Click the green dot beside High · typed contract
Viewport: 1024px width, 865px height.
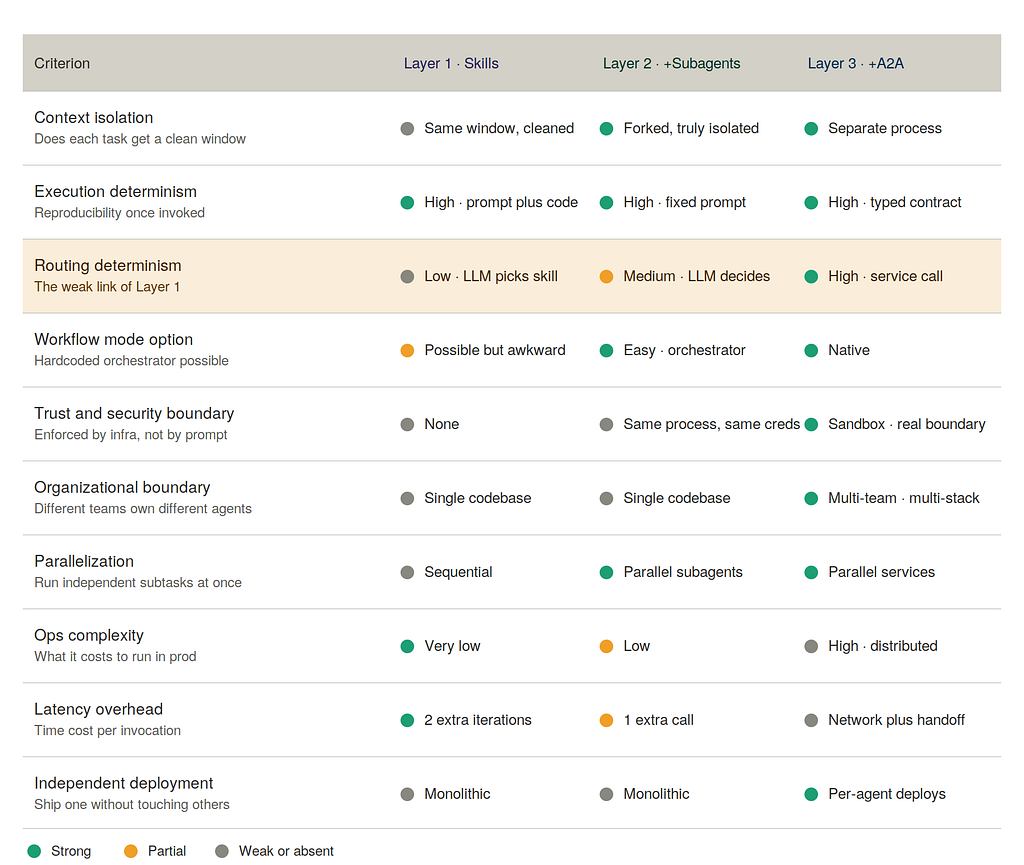(811, 202)
